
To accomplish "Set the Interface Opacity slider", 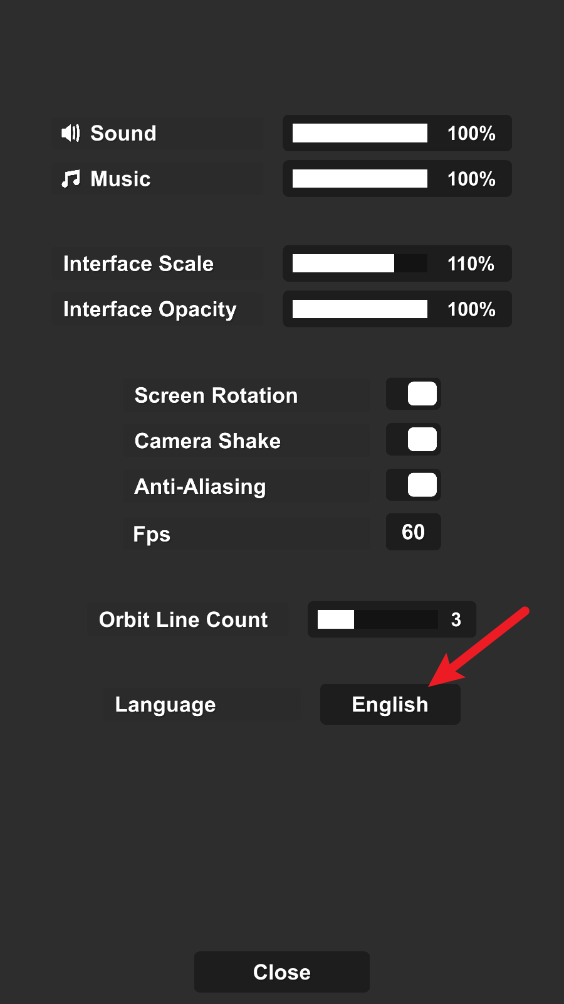I will pyautogui.click(x=360, y=309).
